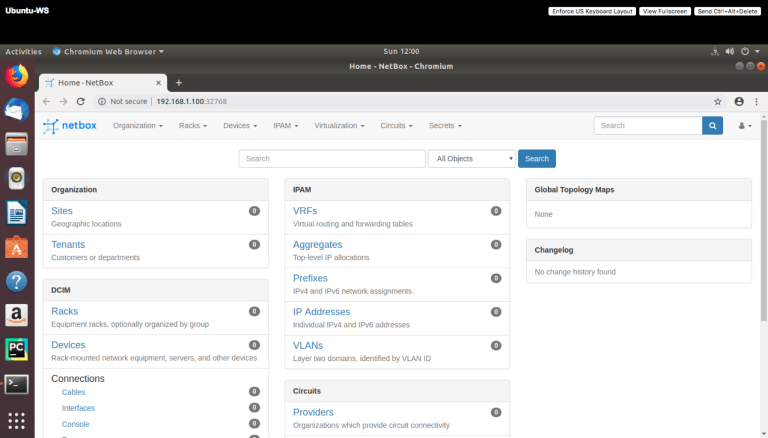Image resolution: width=768 pixels, height=438 pixels.
Task: Open Ubuntu Software store icon
Action: [x=17, y=247]
